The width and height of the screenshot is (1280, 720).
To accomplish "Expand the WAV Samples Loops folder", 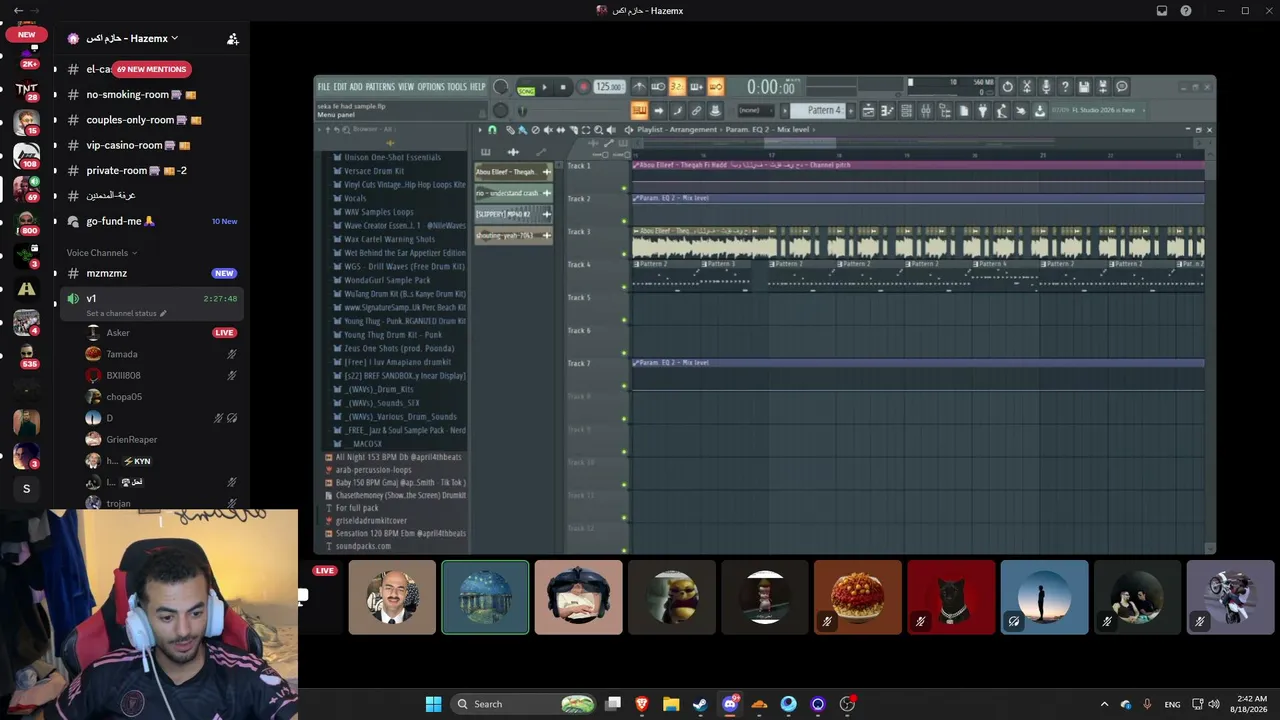I will 378,212.
